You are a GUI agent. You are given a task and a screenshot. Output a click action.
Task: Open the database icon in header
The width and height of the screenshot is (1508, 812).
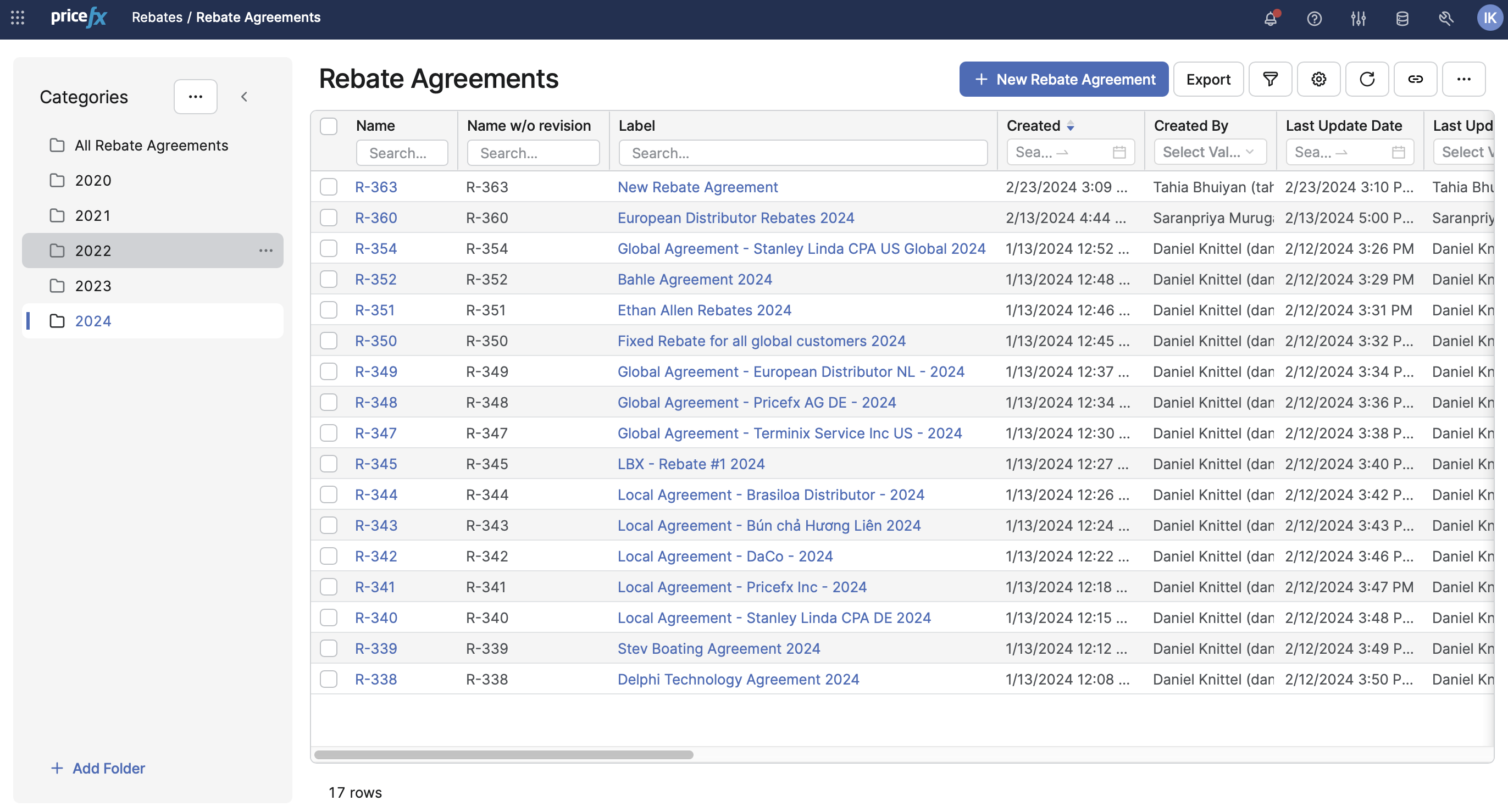pos(1401,19)
